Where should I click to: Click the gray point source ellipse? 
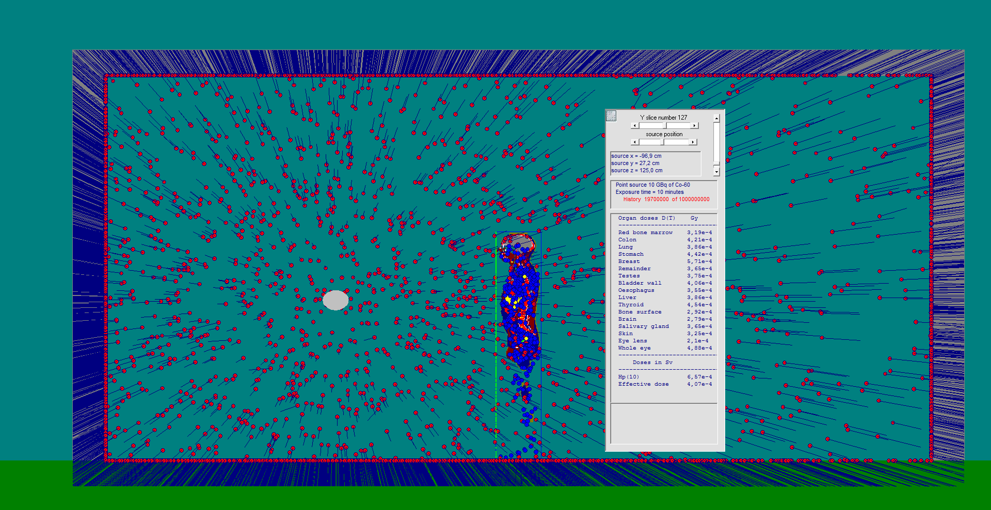point(336,300)
